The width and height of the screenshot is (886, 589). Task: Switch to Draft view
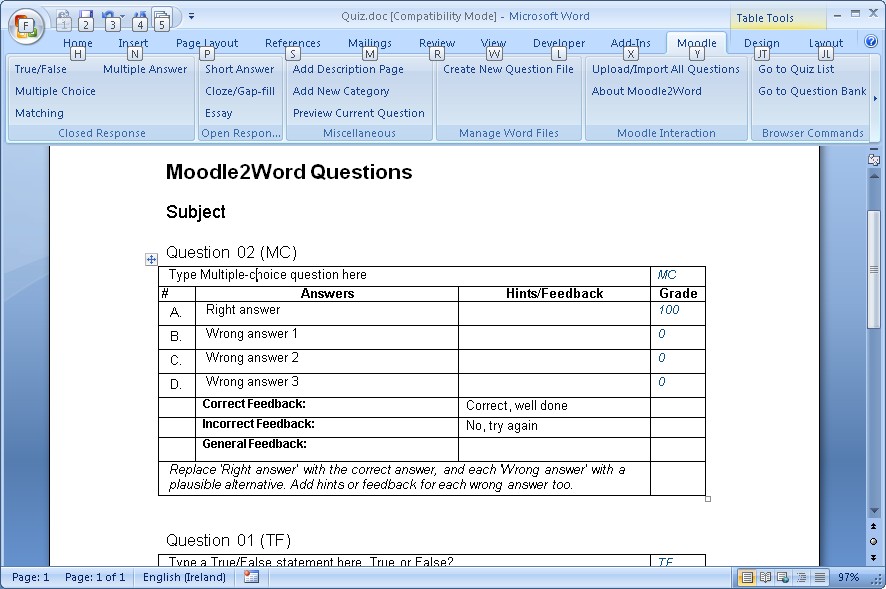pos(819,577)
